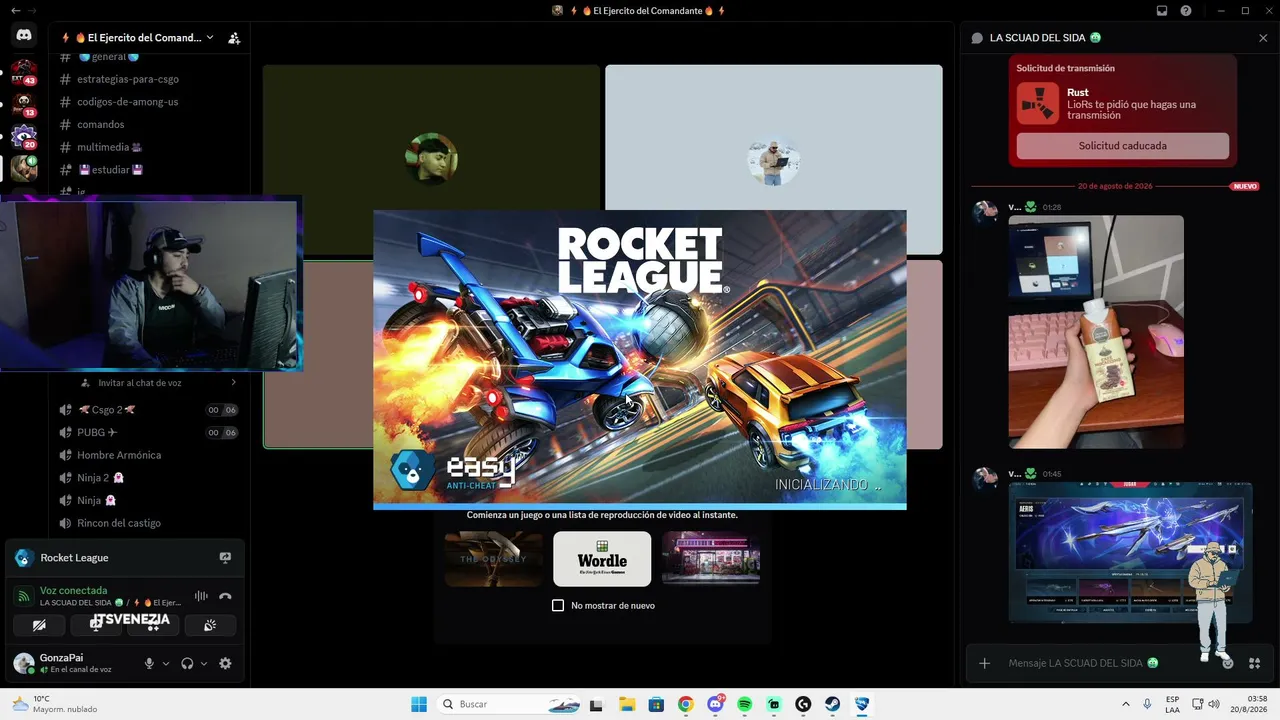Screen dimensions: 1280x720
Task: Open the invite members icon beside server name
Action: coord(234,38)
